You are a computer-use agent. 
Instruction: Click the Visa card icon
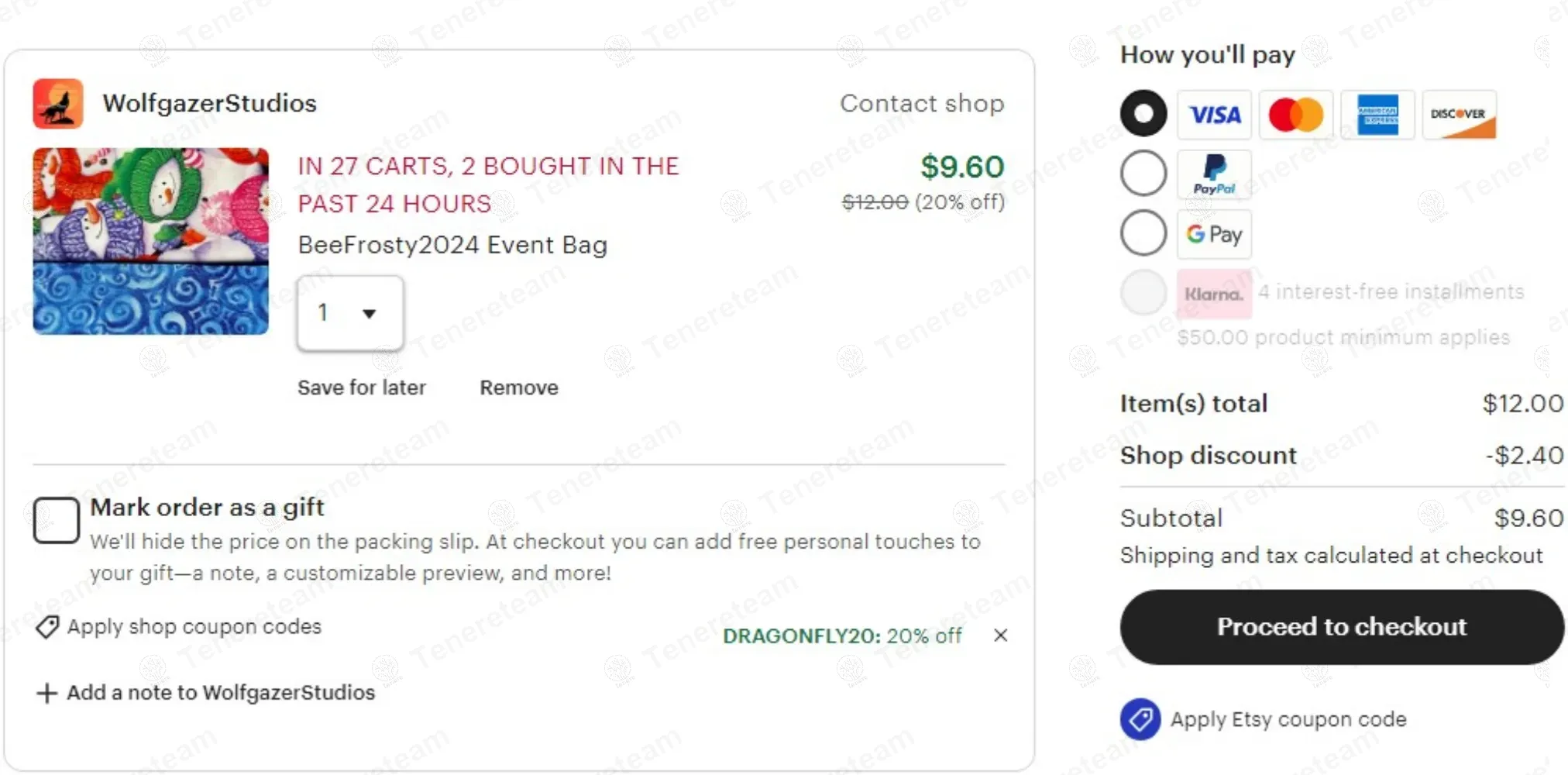point(1214,115)
